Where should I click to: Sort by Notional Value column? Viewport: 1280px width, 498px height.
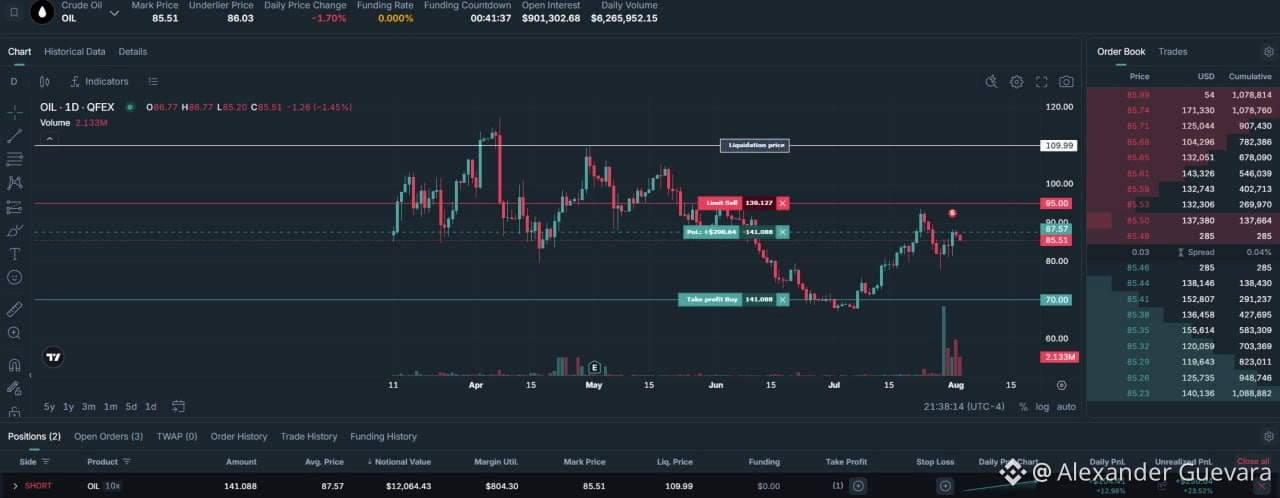pos(400,462)
